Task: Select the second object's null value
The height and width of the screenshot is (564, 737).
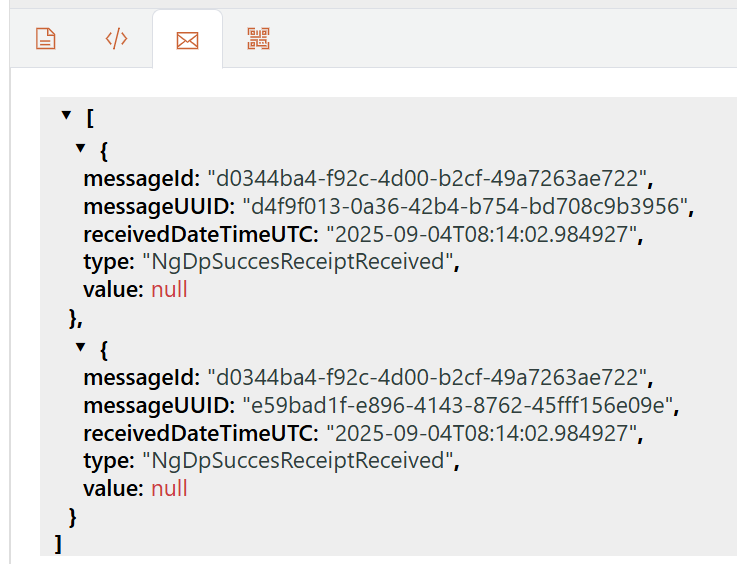Action: tap(169, 489)
